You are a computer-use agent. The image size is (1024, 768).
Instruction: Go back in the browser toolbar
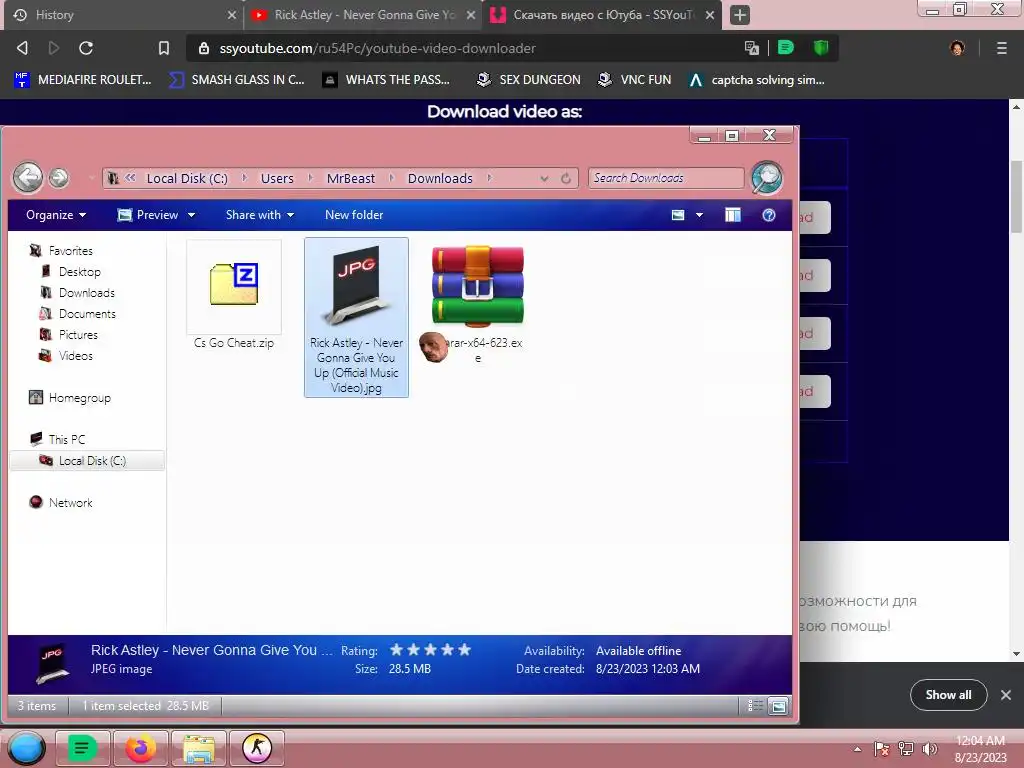click(x=22, y=48)
